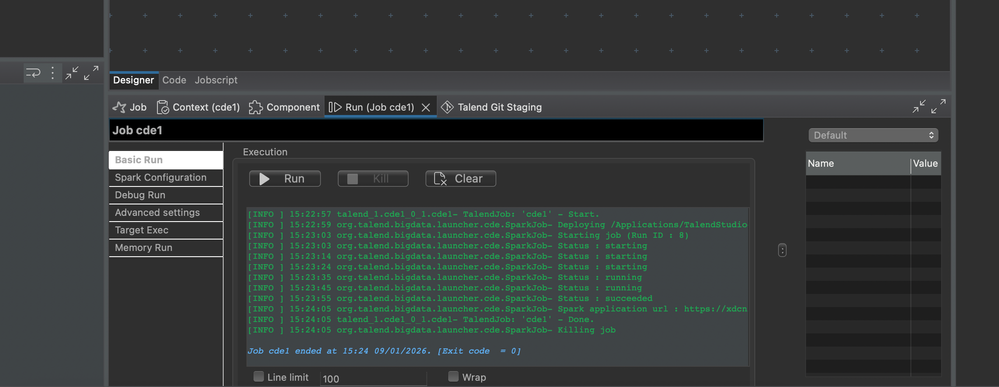This screenshot has height=387, width=999.
Task: Open the Component tab
Action: click(284, 107)
